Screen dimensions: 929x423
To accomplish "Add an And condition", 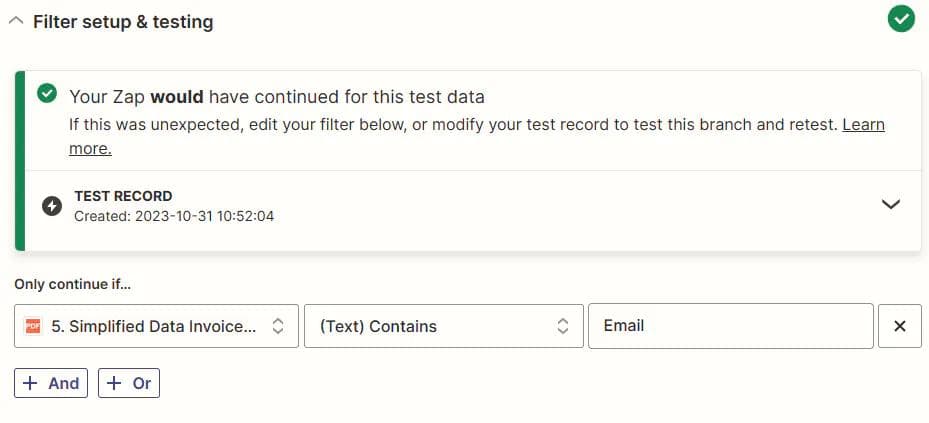I will 51,383.
